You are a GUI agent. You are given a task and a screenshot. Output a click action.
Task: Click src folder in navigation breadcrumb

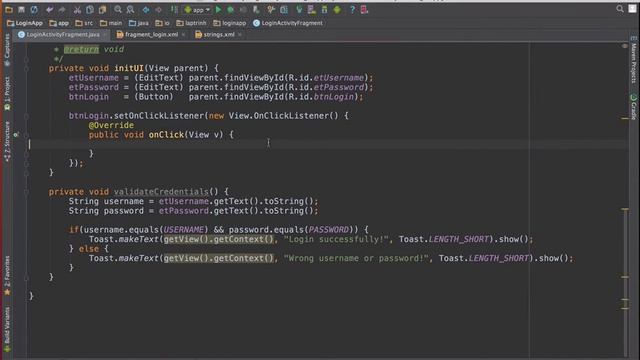[x=84, y=23]
